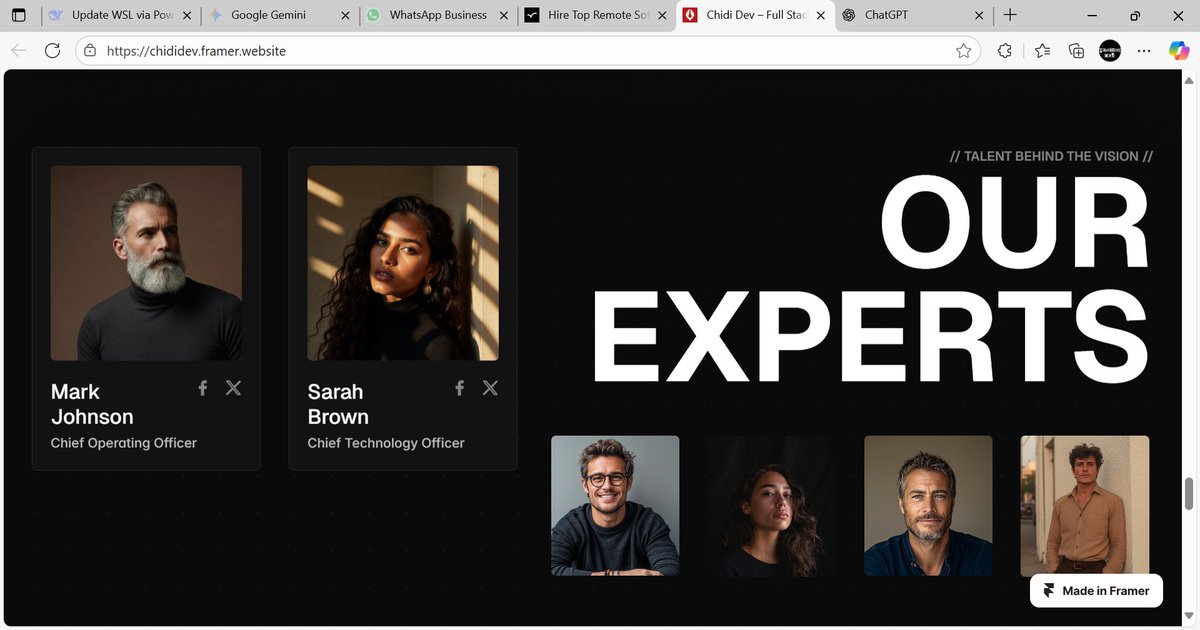Viewport: 1200px width, 630px height.
Task: Choose the smiling man with glasses thumbnail
Action: coord(615,505)
